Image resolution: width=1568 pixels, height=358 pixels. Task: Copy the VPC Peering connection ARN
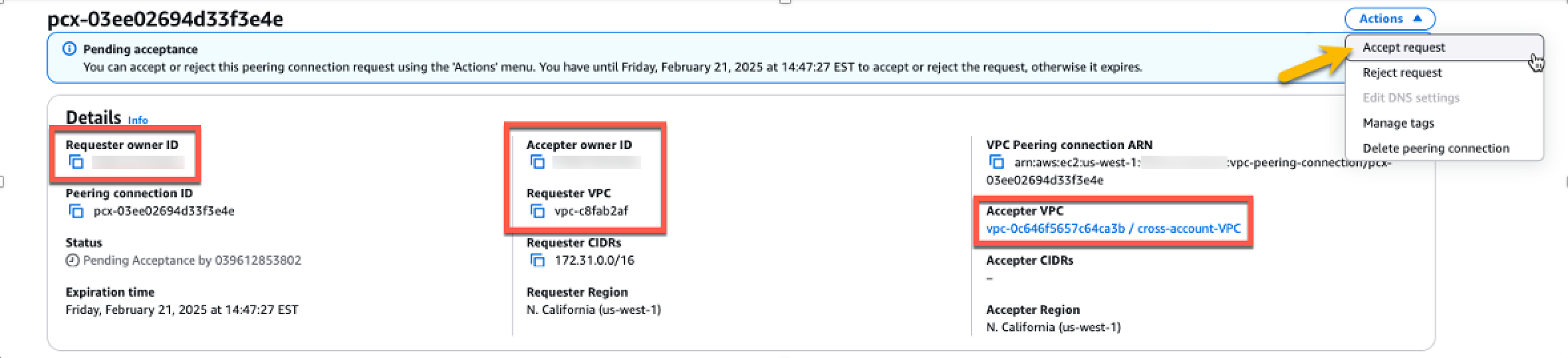[x=996, y=162]
